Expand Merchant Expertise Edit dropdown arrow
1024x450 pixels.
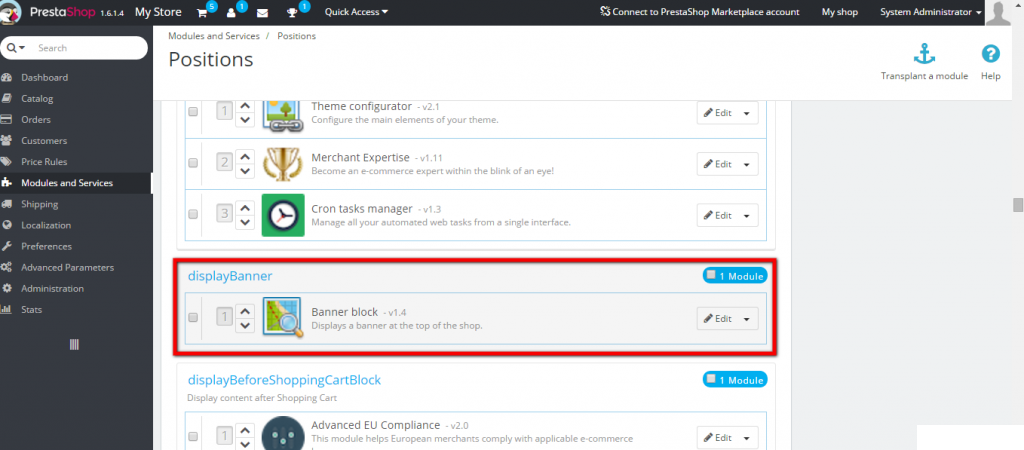(747, 164)
